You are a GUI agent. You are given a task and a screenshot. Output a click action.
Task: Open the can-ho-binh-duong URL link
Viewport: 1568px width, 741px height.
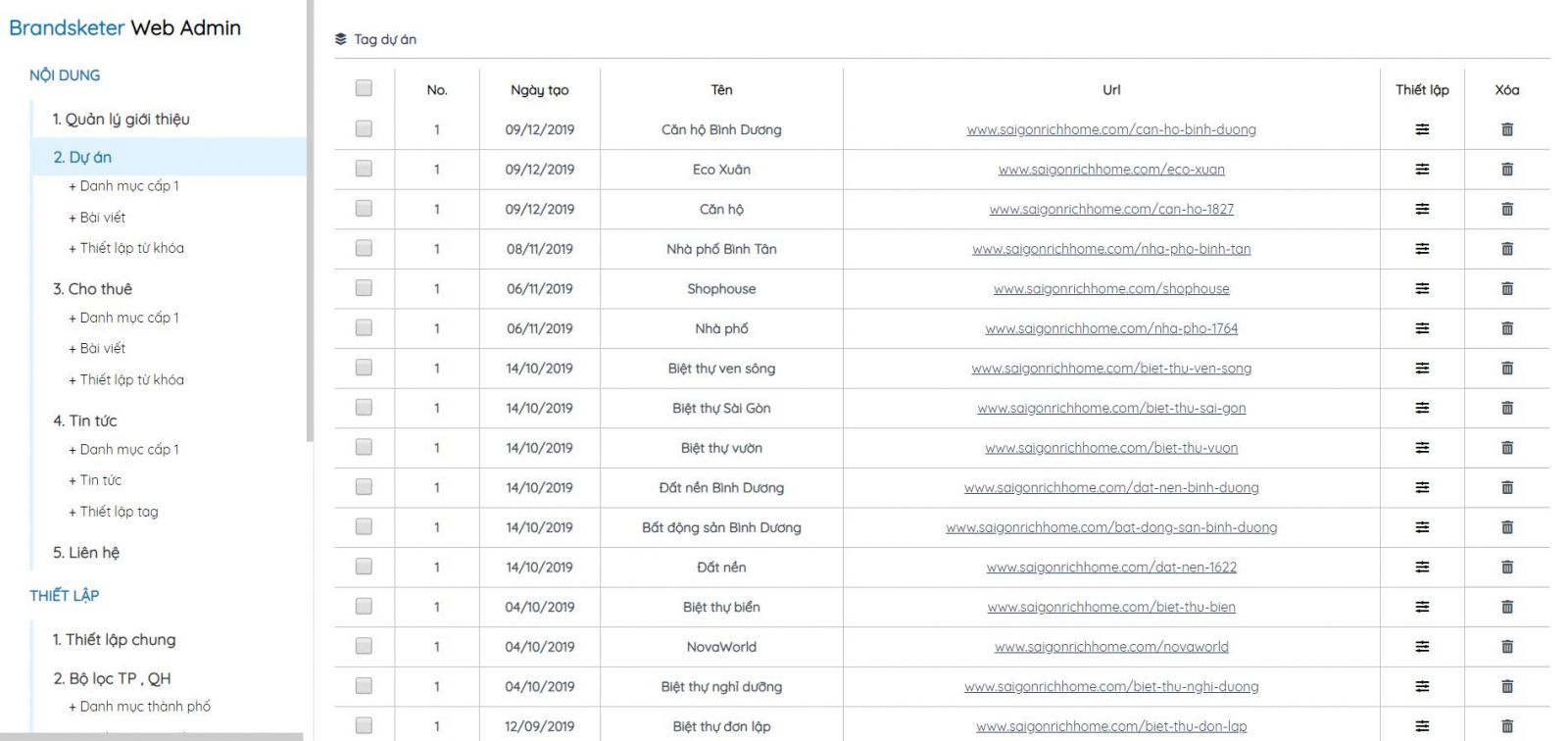[1111, 129]
